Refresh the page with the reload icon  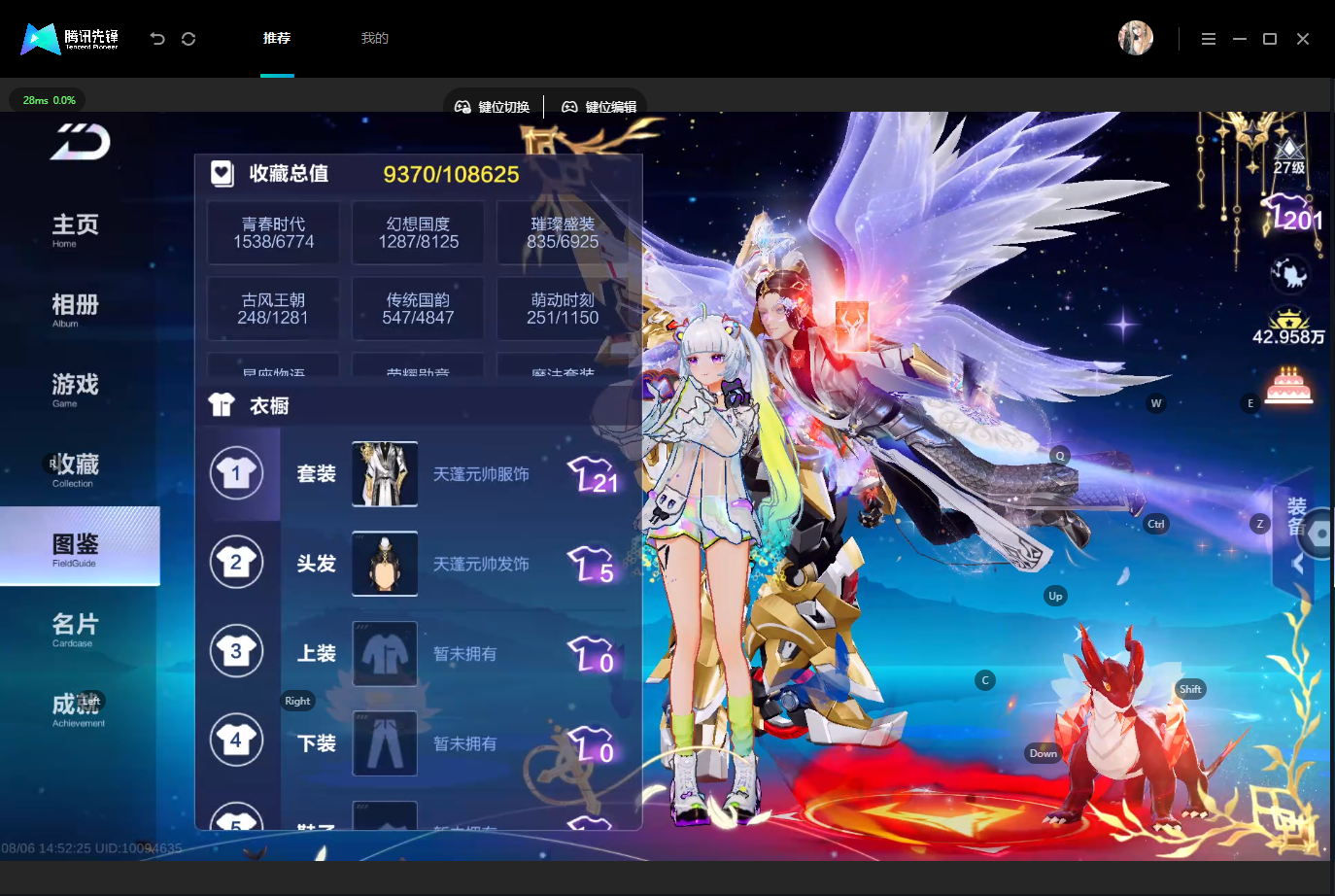click(188, 39)
